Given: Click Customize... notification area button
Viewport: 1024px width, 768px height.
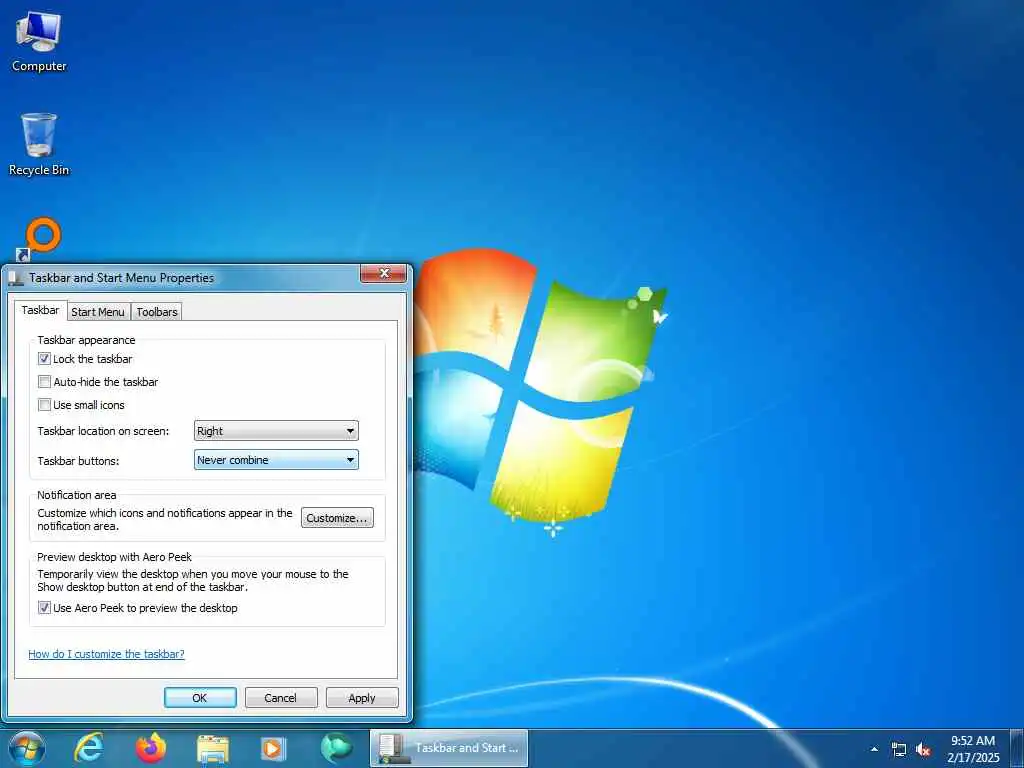Looking at the screenshot, I should click(x=337, y=518).
